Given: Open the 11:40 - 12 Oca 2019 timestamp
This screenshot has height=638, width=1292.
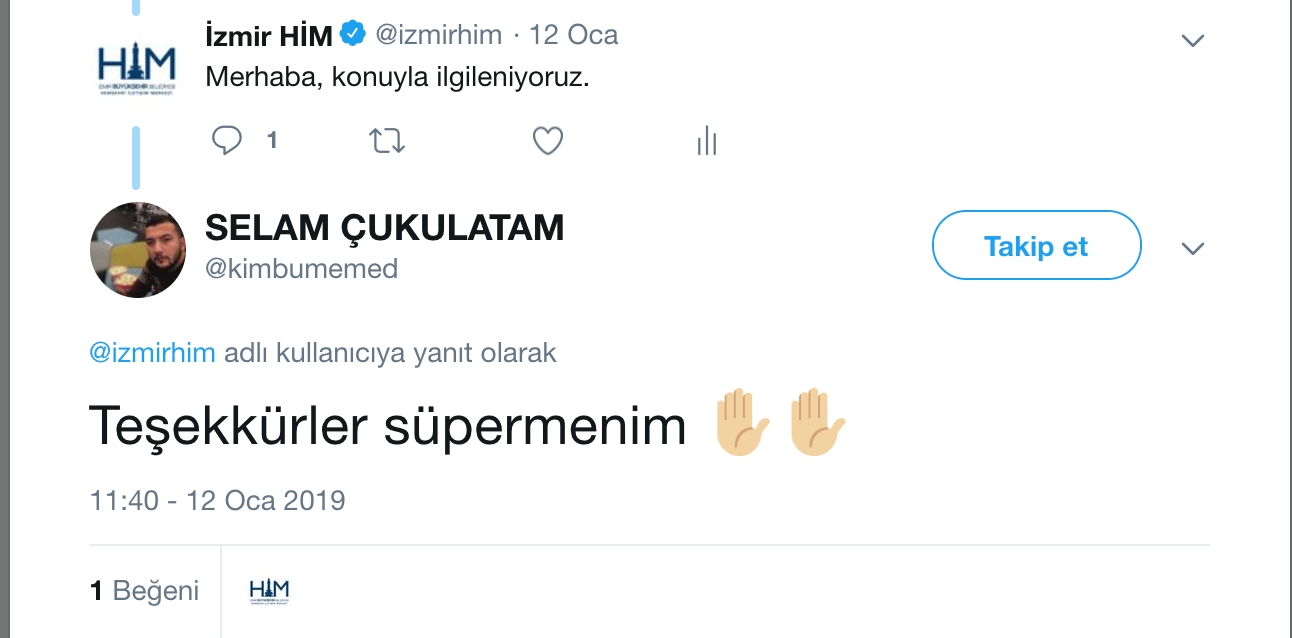Looking at the screenshot, I should point(217,500).
